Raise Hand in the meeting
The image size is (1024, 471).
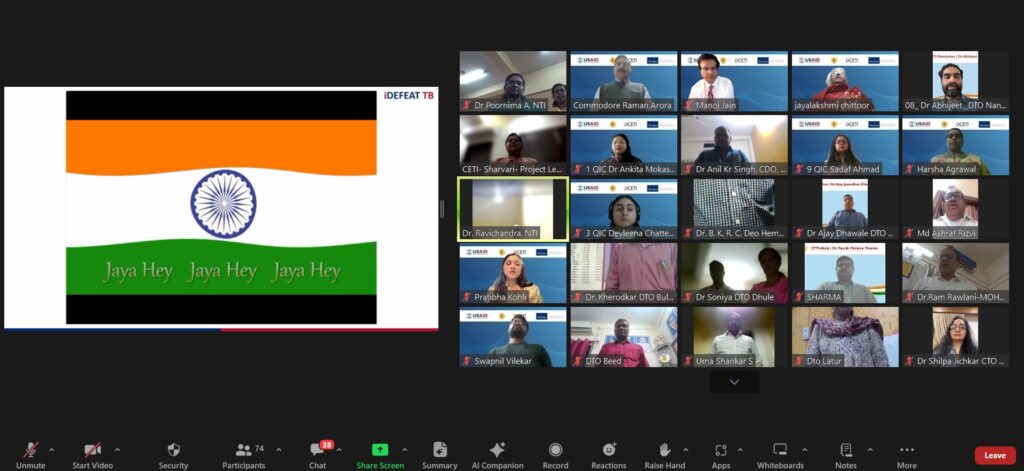[x=664, y=452]
